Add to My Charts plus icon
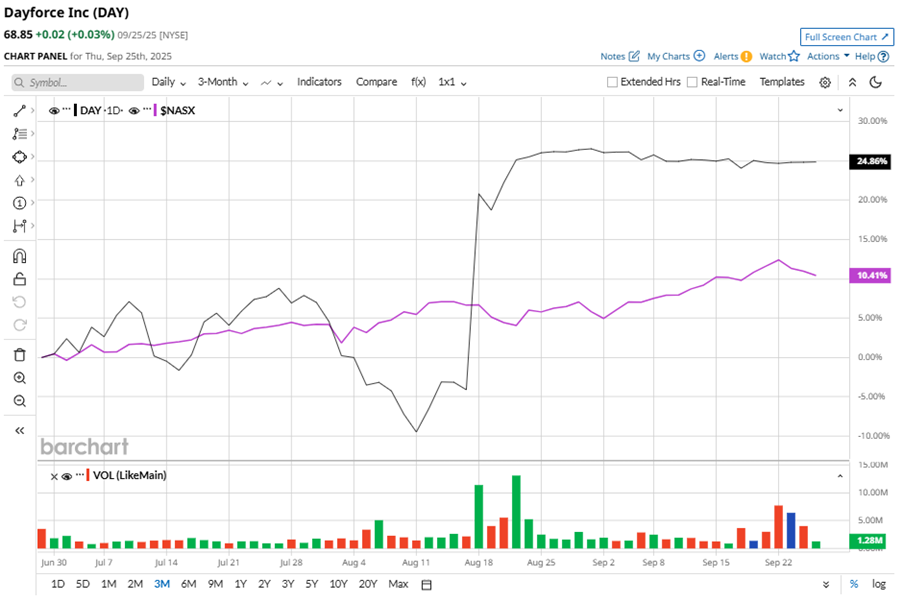 pyautogui.click(x=699, y=56)
